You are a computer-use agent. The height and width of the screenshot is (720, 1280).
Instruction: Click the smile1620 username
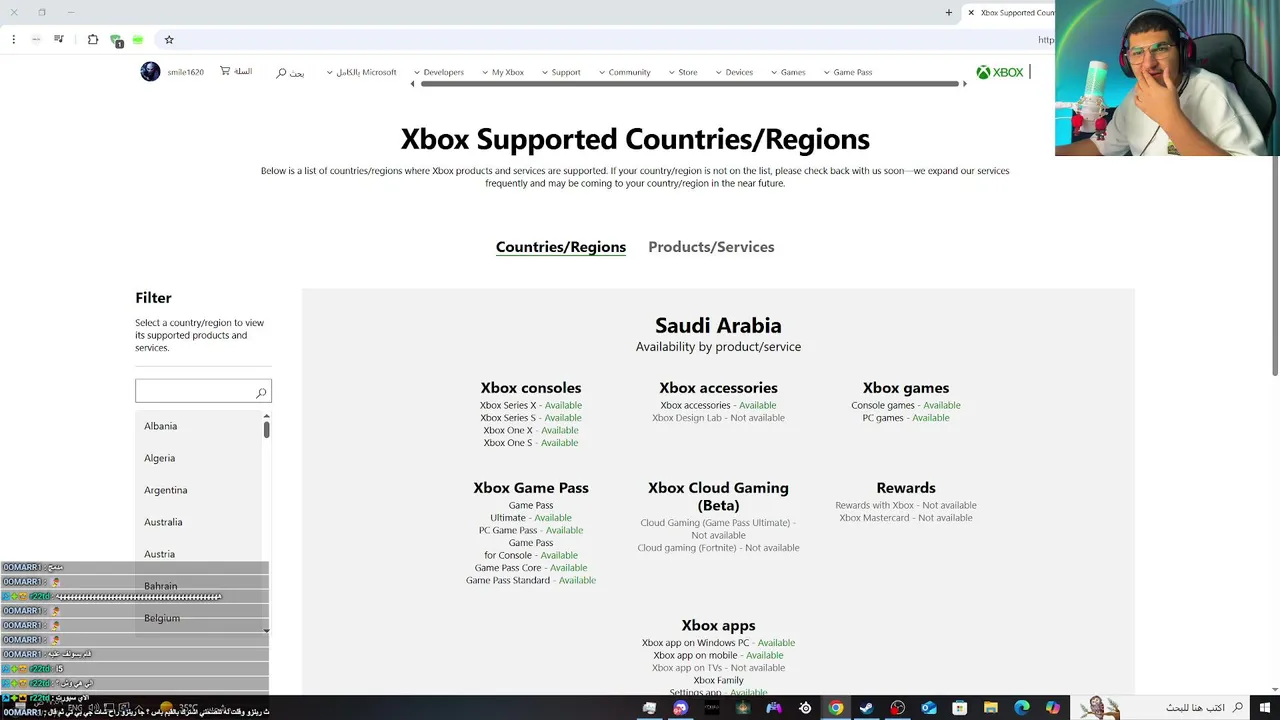point(186,72)
